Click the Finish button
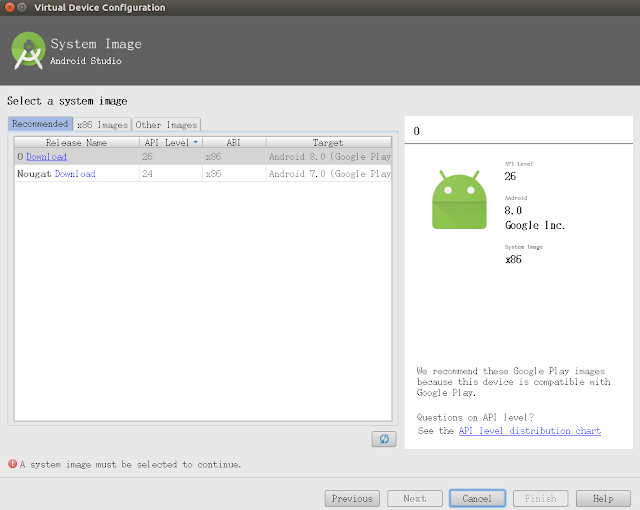This screenshot has height=510, width=640. [540, 499]
